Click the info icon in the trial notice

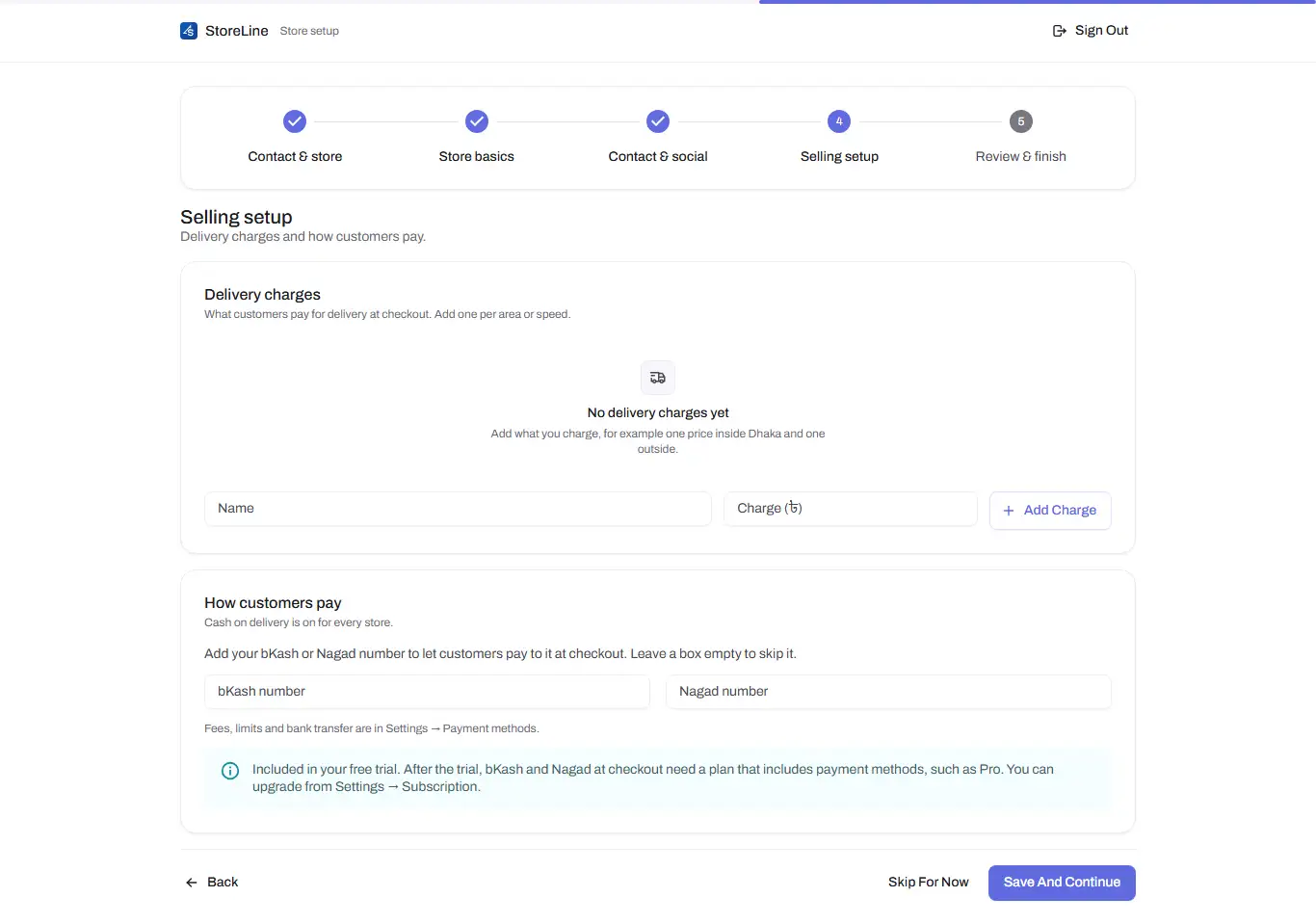click(230, 771)
